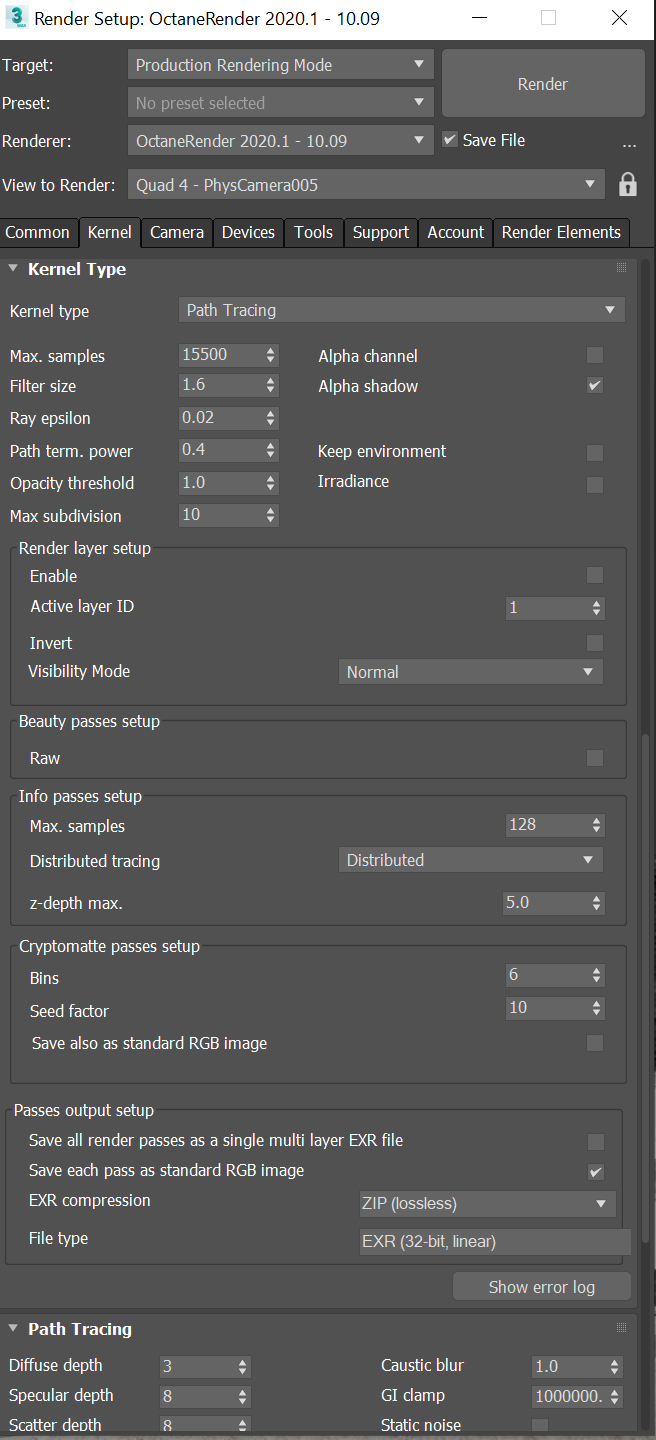
Task: Enable the Keep environment checkbox
Action: [x=595, y=452]
